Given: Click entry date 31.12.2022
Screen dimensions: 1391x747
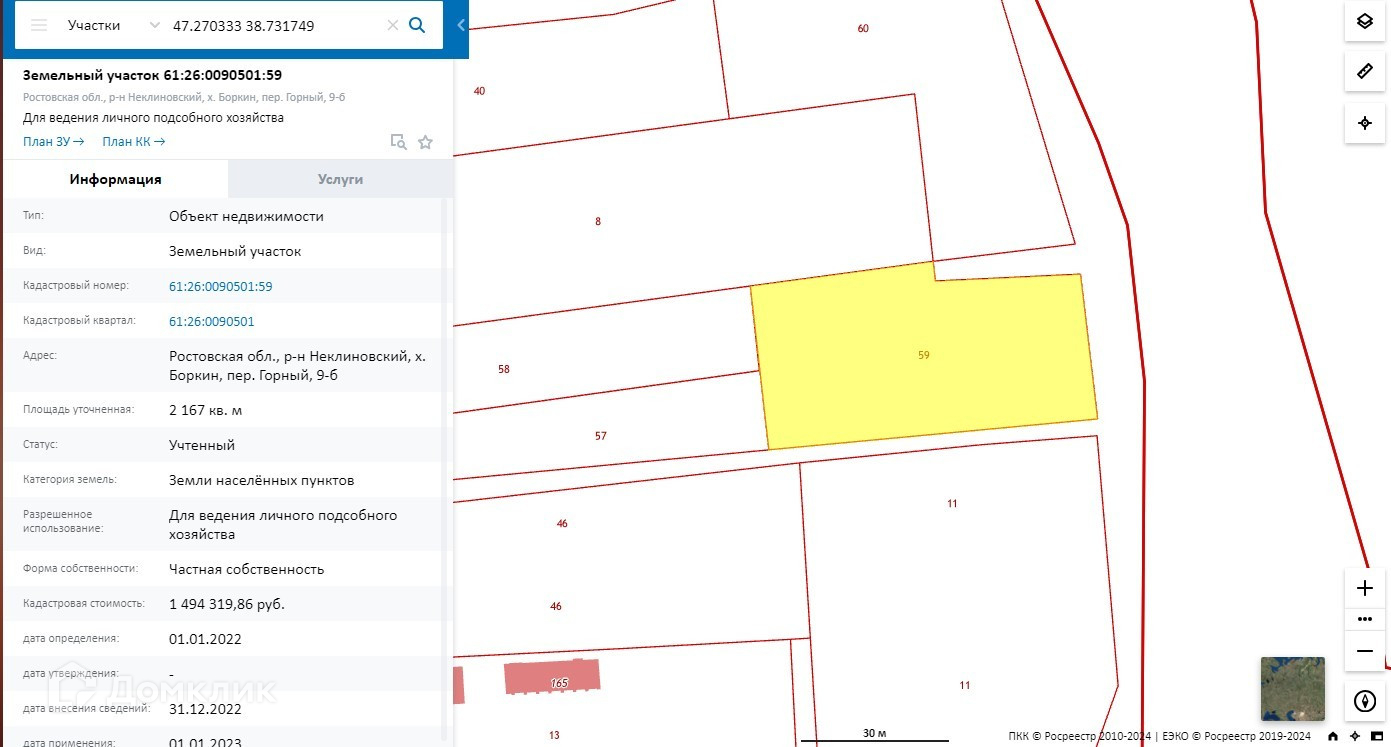Looking at the screenshot, I should (205, 710).
